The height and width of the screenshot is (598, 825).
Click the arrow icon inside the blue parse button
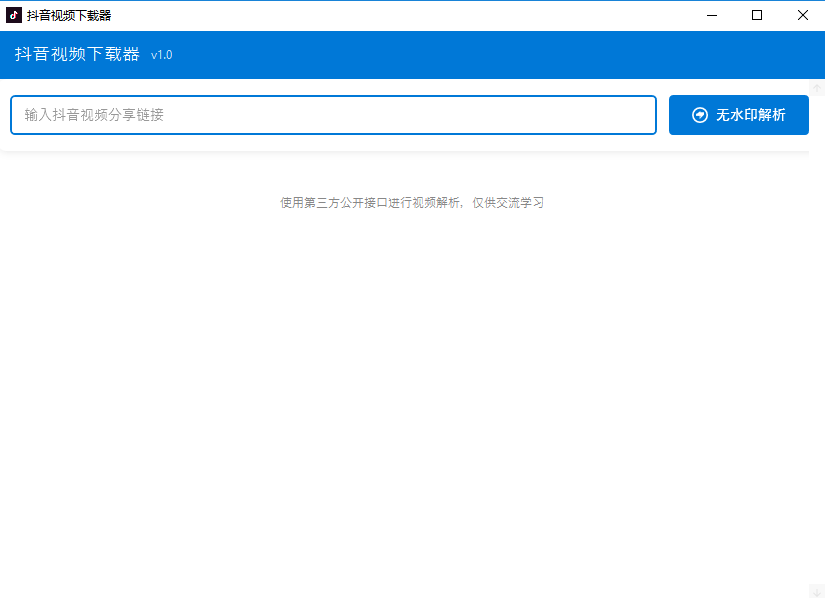pos(699,114)
